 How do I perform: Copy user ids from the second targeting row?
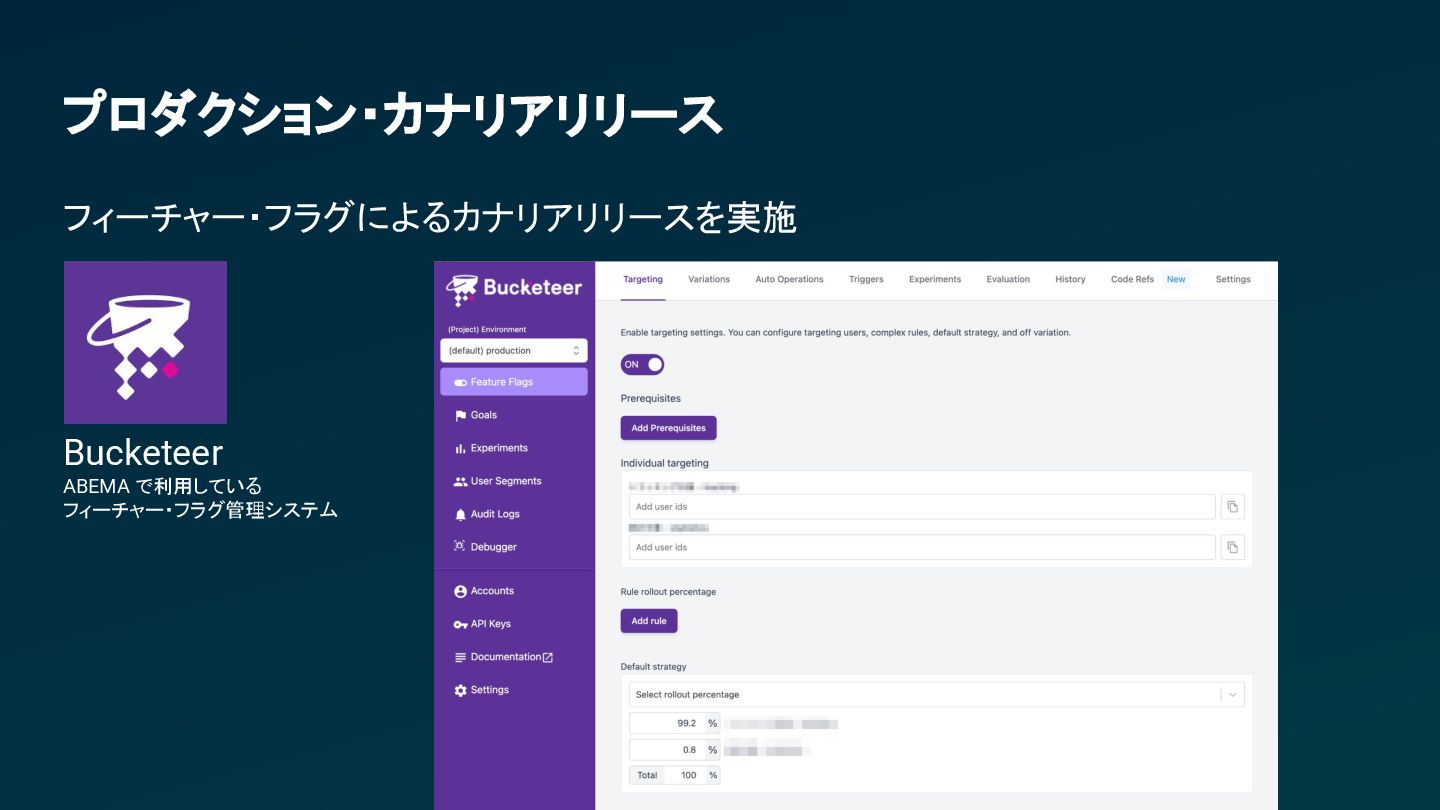(1233, 547)
